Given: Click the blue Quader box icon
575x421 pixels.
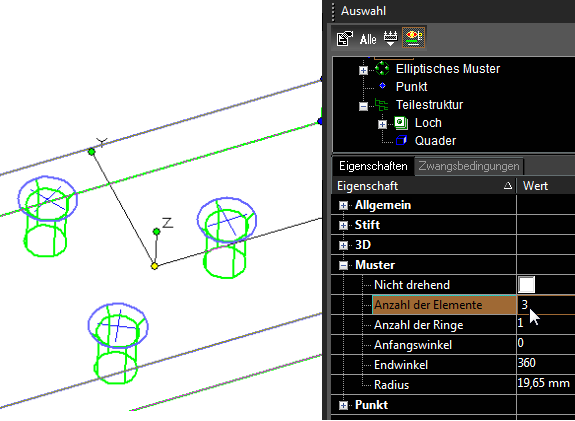Looking at the screenshot, I should [x=401, y=140].
